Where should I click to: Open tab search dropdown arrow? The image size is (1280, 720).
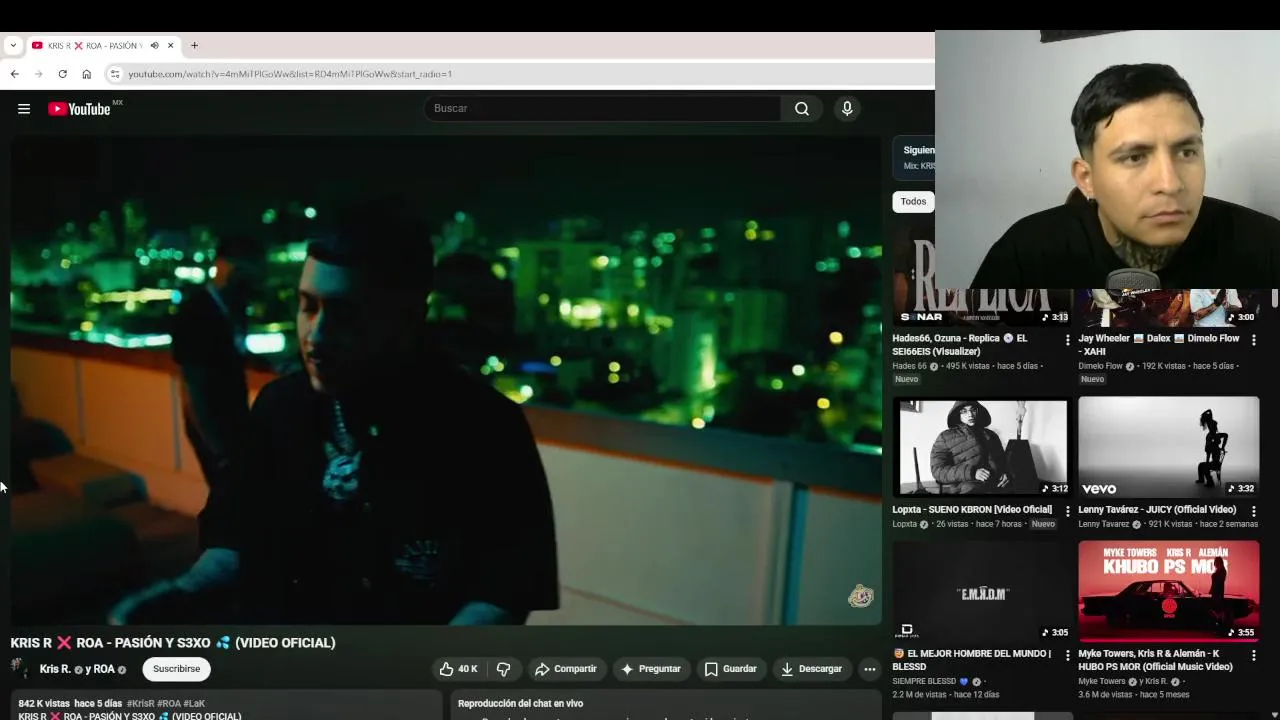pyautogui.click(x=13, y=45)
